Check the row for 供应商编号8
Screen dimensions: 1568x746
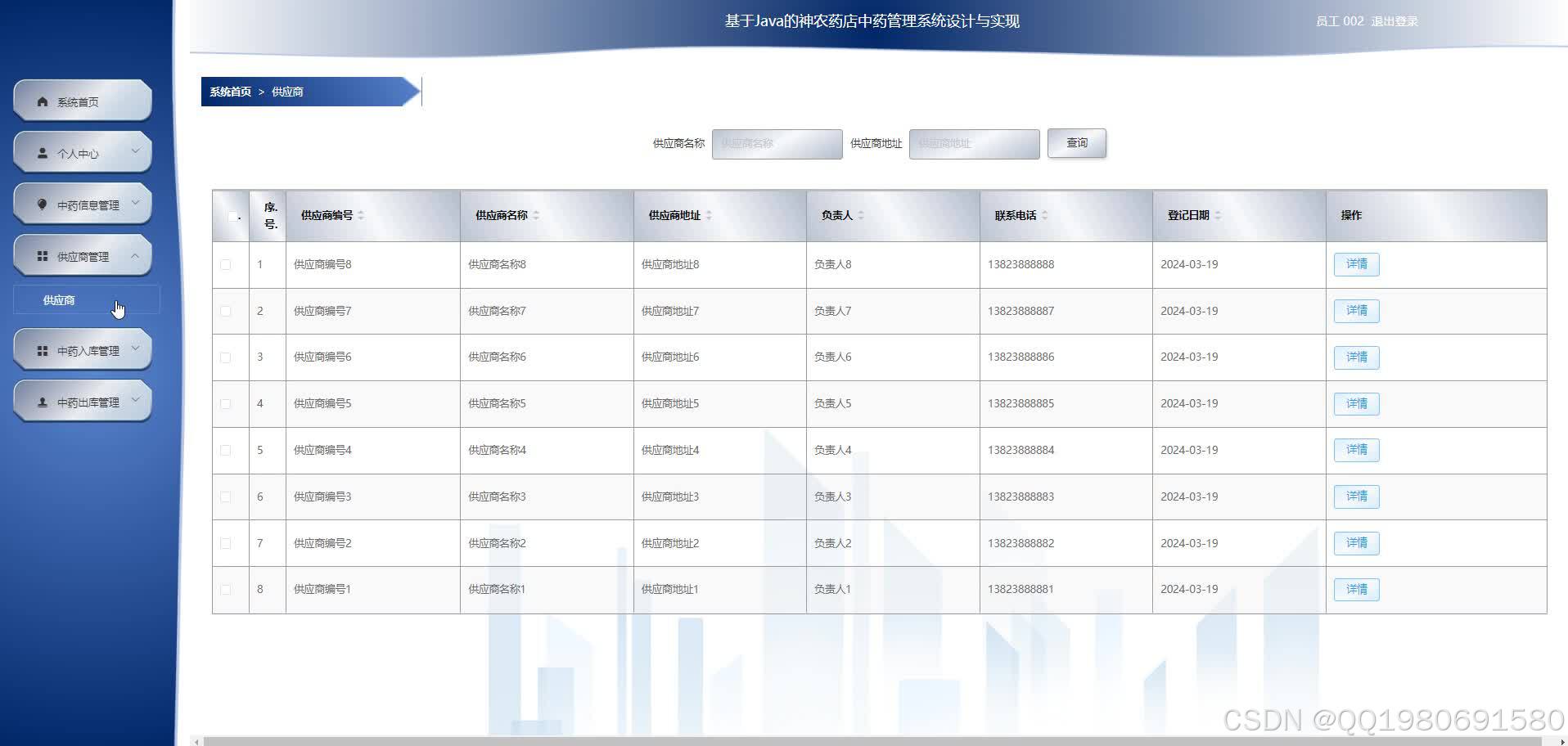click(226, 264)
